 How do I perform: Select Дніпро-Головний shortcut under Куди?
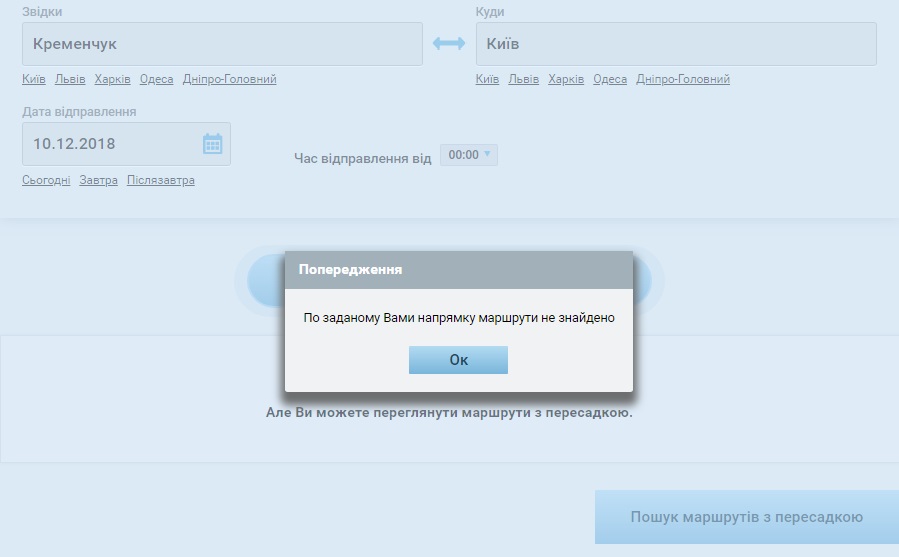click(683, 80)
